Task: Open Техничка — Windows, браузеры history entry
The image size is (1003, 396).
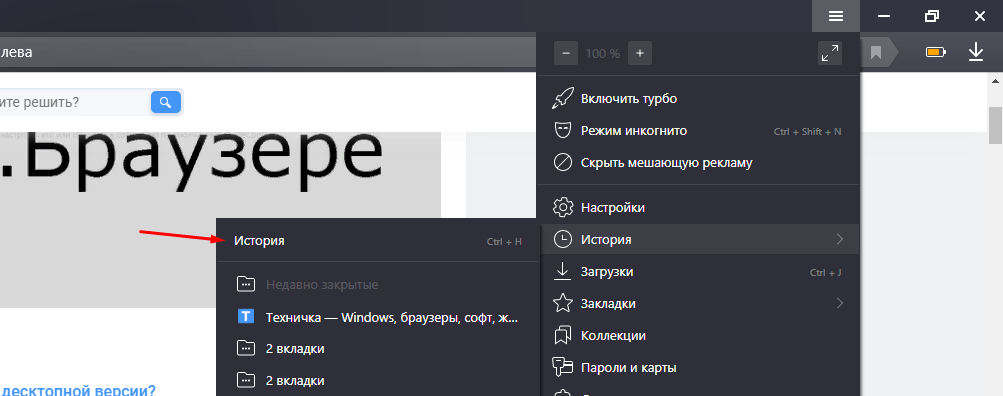Action: 378,317
